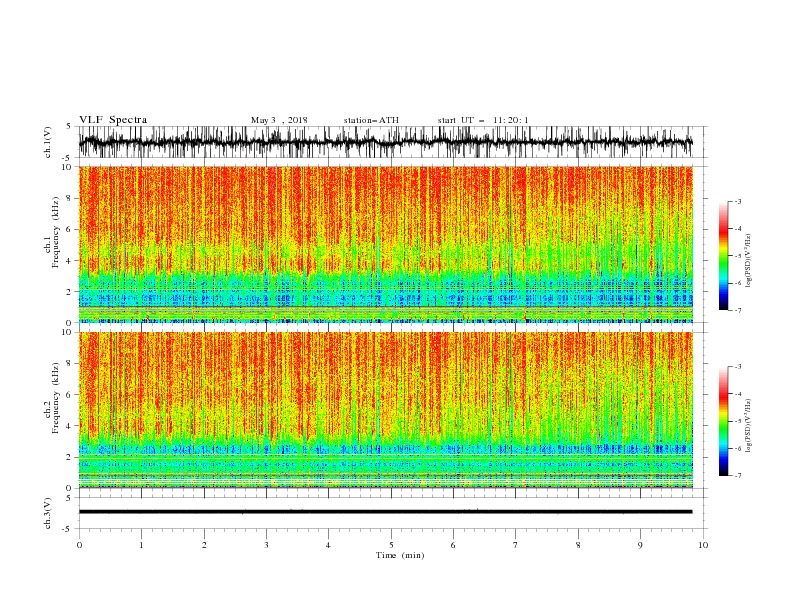Click the "-5" tick on ch.1 colorbar
Image resolution: width=792 pixels, height=612 pixels.
(738, 256)
